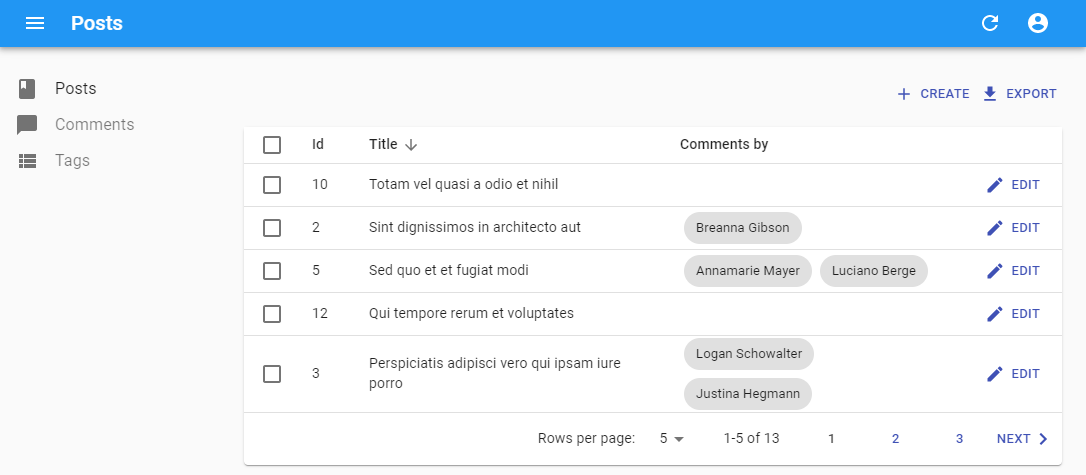Screen dimensions: 1086x475
Task: Click the refresh icon in header
Action: (990, 23)
